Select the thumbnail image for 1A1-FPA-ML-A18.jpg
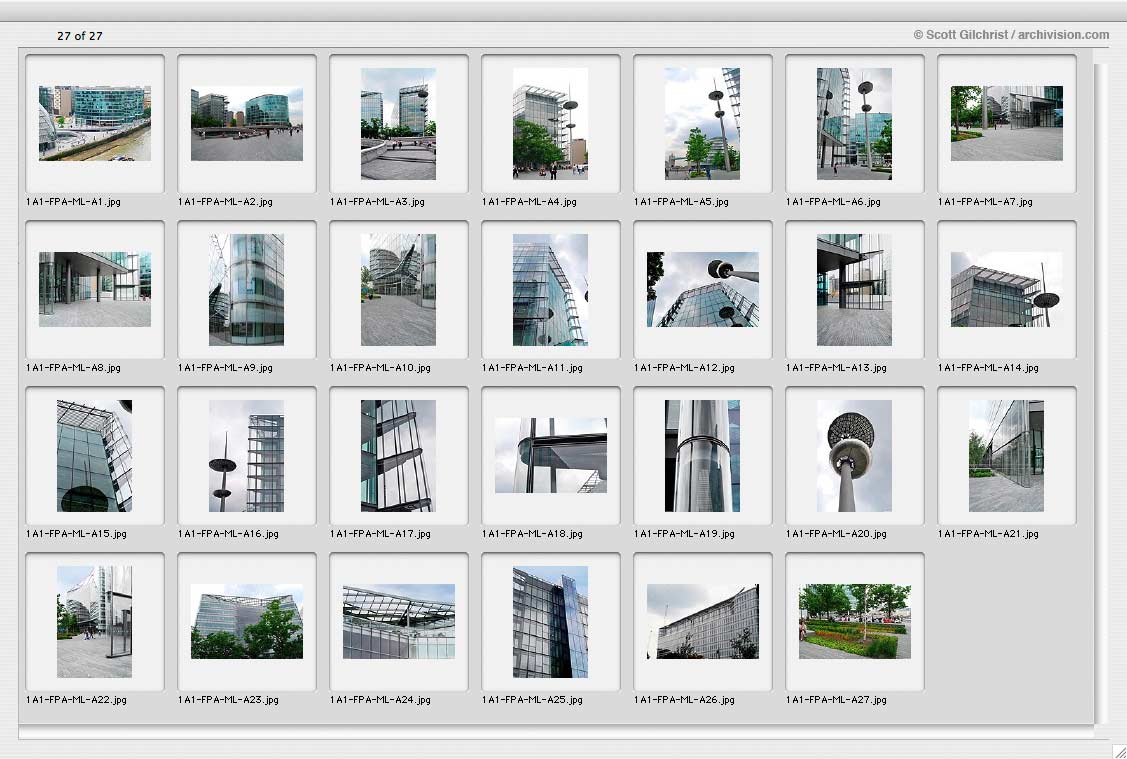Viewport: 1127px width, 759px height. tap(551, 456)
